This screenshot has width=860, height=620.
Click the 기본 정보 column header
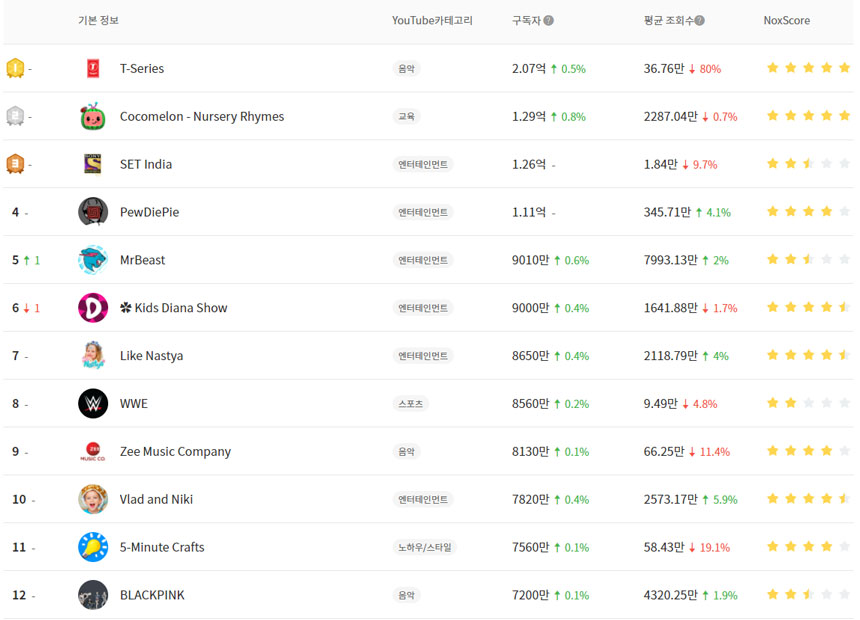(98, 20)
